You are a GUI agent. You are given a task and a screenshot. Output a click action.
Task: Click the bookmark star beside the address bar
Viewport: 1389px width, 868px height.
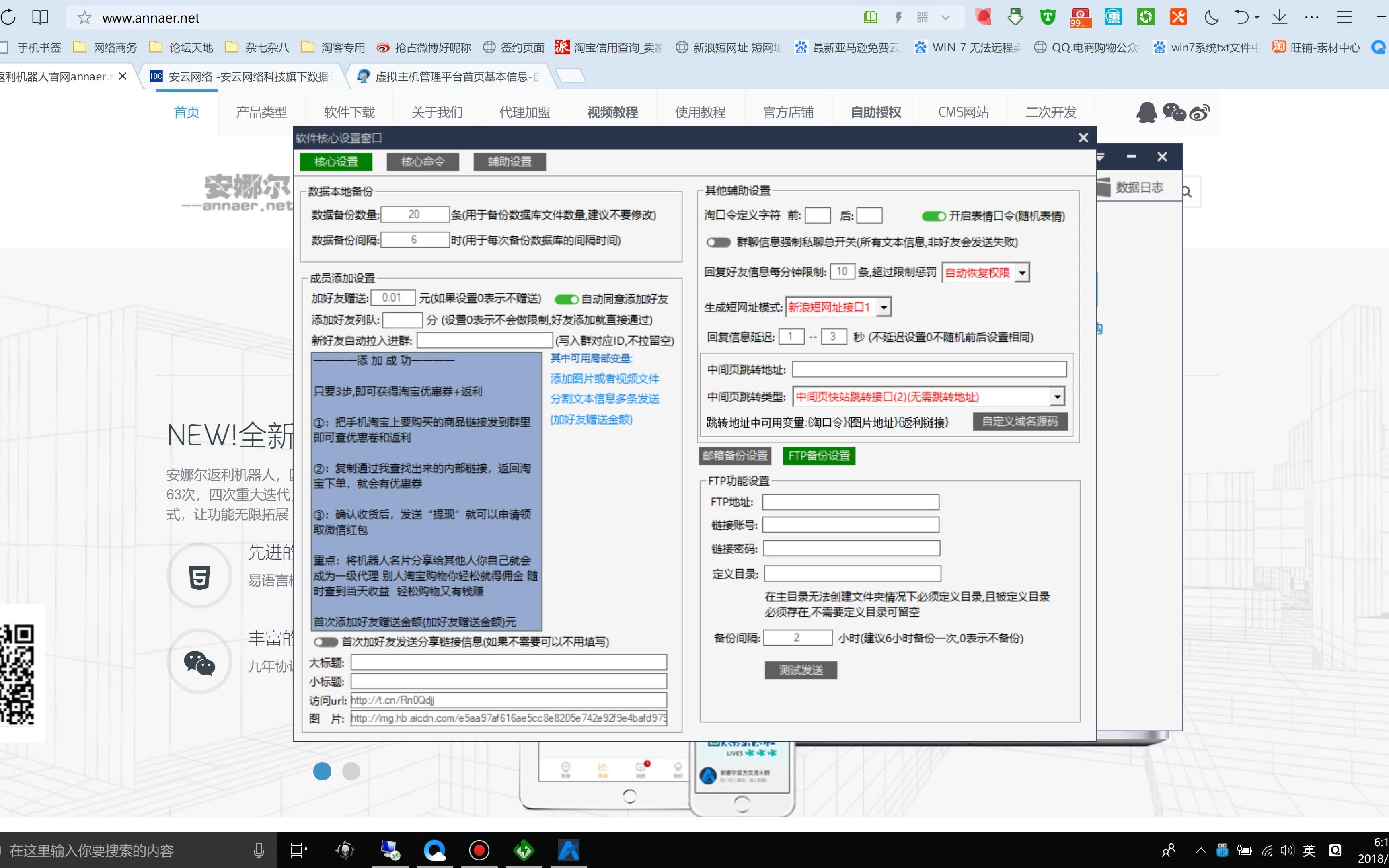click(84, 18)
